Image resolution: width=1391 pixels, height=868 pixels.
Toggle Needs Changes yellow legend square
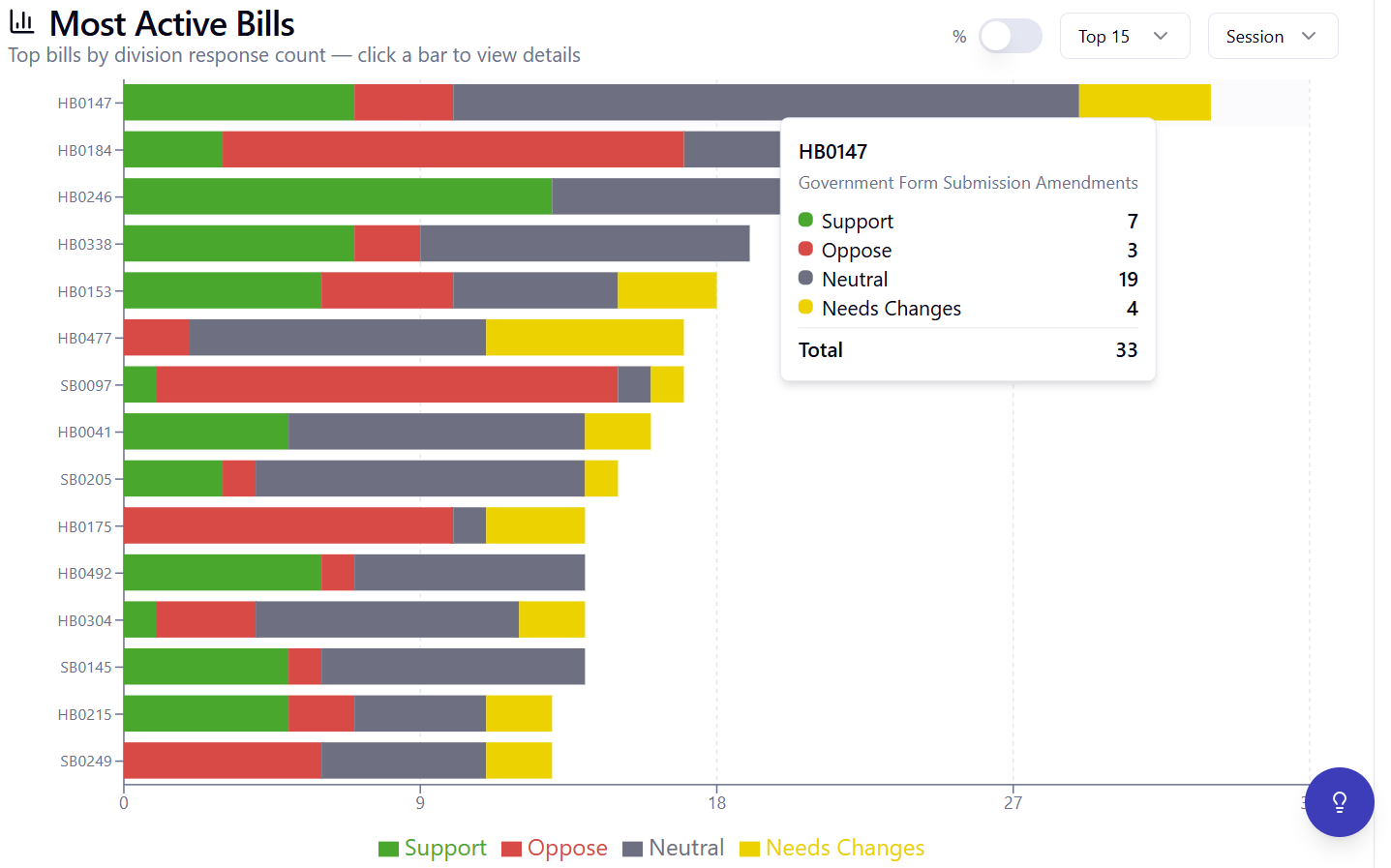pos(749,849)
